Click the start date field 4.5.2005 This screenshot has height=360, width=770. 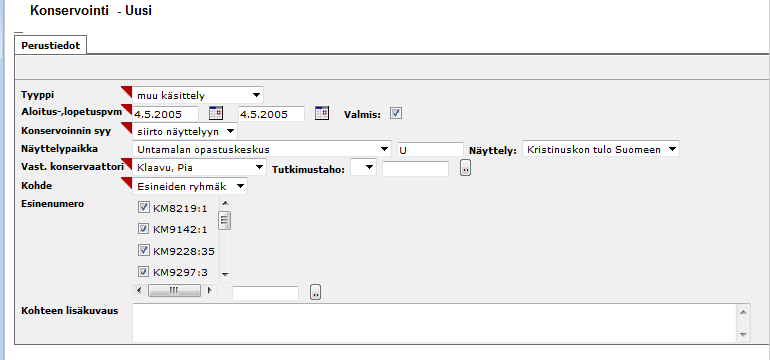click(x=165, y=114)
